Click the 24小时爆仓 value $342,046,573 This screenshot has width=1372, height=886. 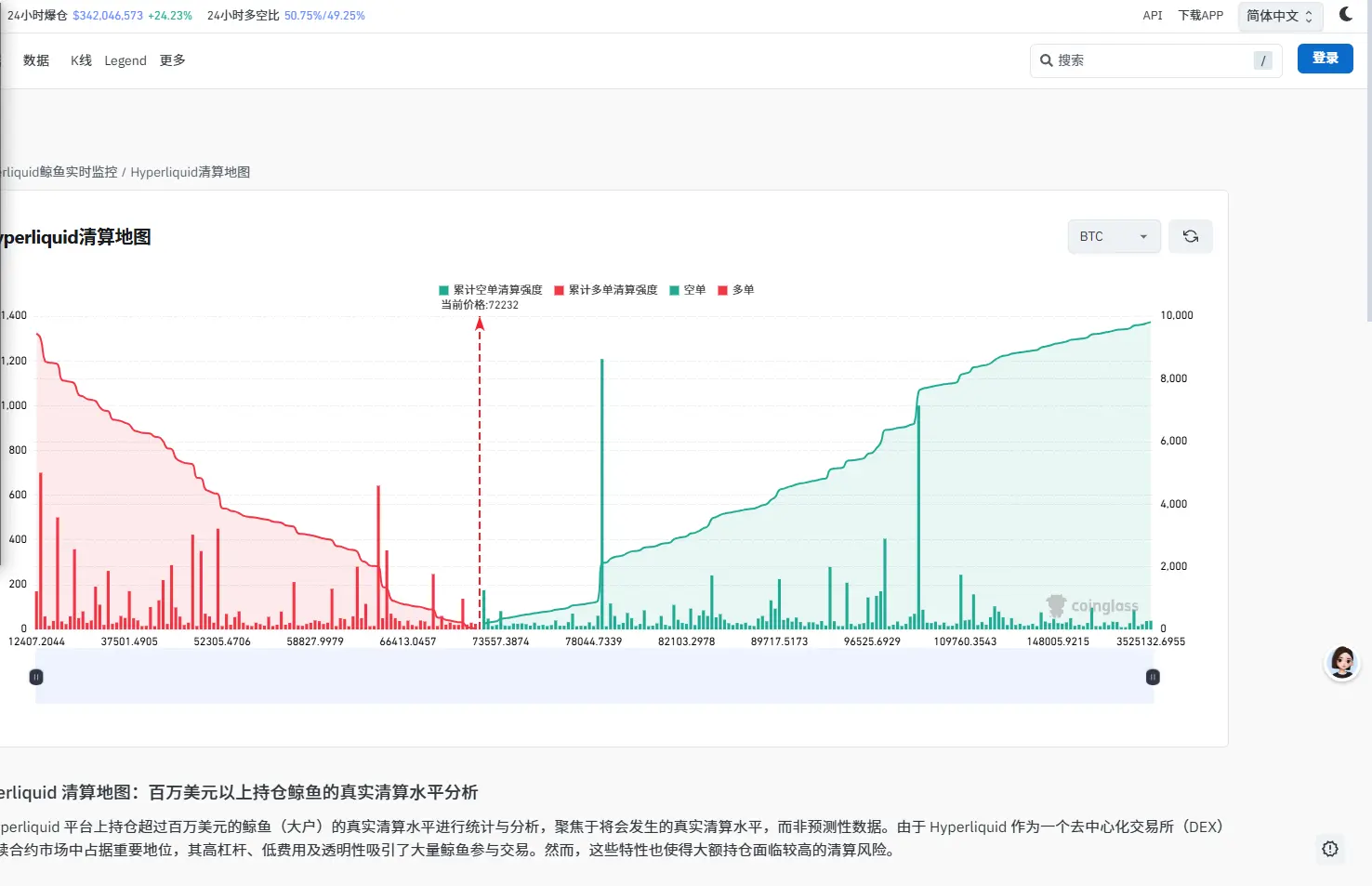[x=108, y=16]
